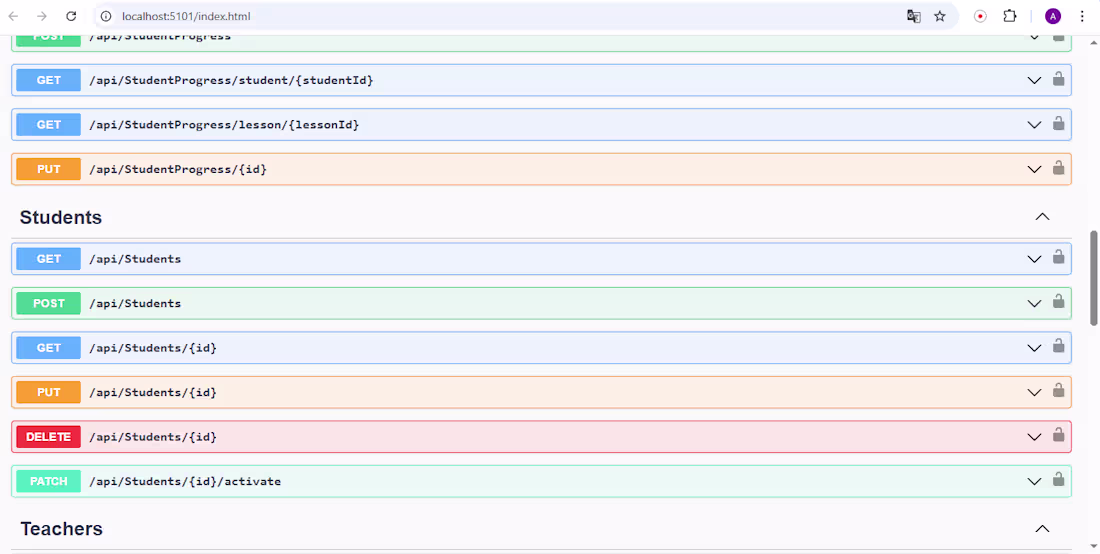
Task: Open the red recorder extension icon
Action: tap(980, 16)
